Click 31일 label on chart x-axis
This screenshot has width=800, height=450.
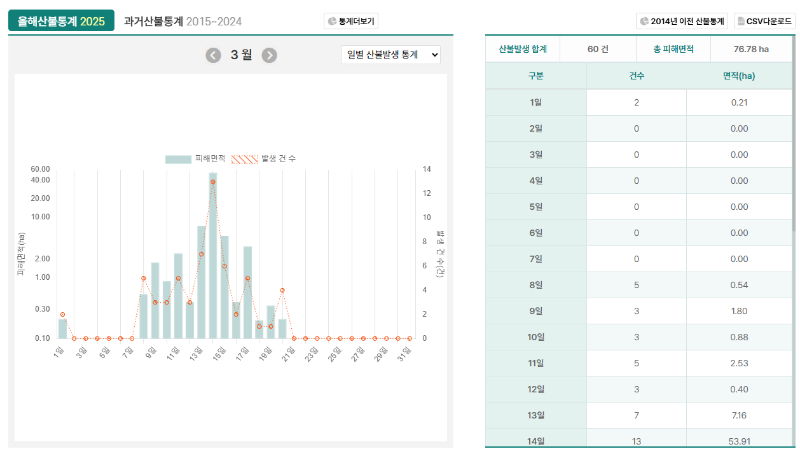tap(404, 353)
